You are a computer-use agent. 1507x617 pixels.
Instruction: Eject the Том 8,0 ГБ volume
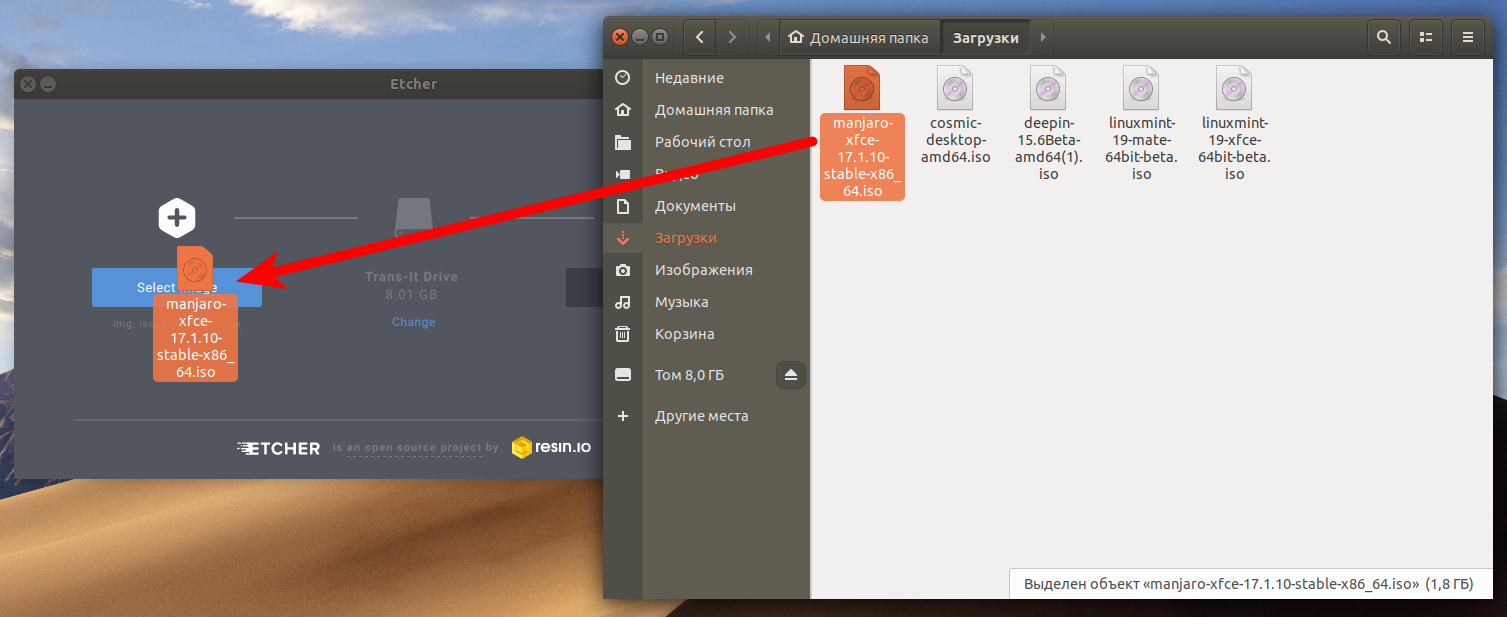coord(791,375)
